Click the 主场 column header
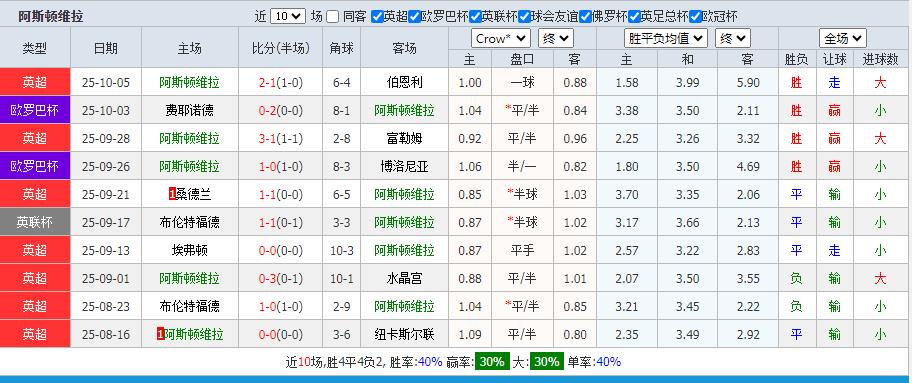The image size is (912, 383). [190, 49]
